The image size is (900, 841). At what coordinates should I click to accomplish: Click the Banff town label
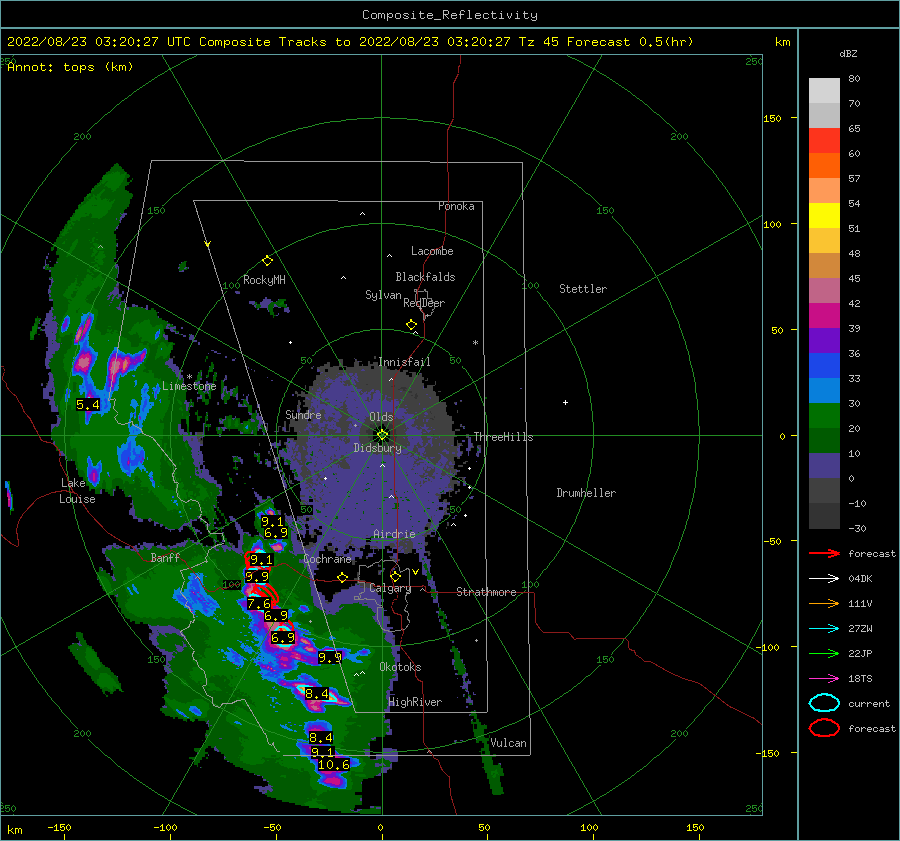[x=165, y=557]
